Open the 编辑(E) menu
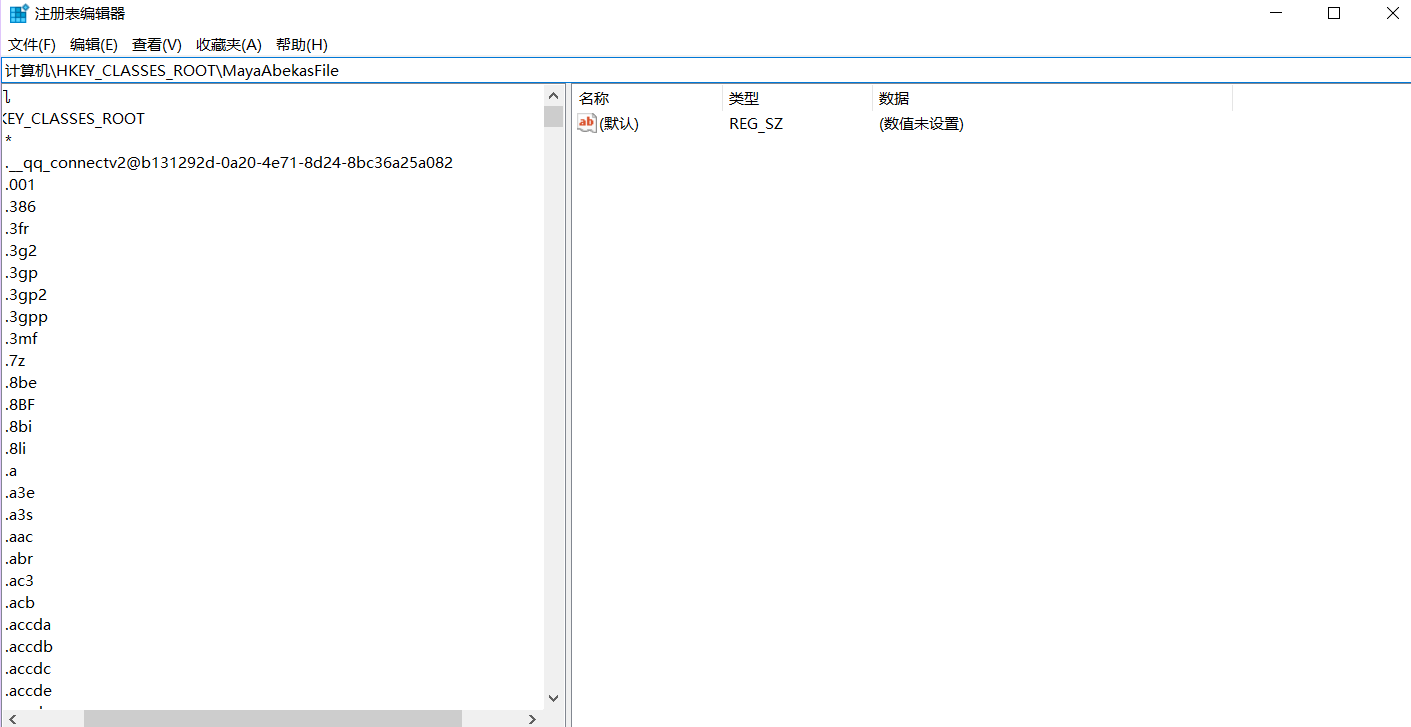This screenshot has width=1411, height=727. click(x=93, y=44)
